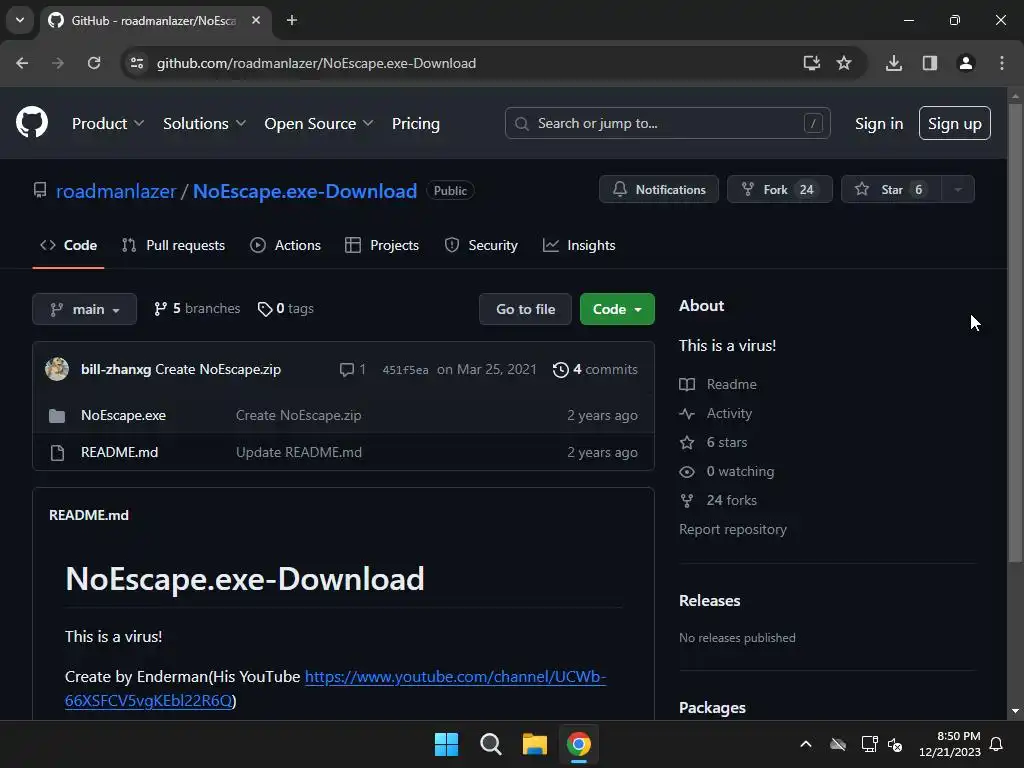Screen dimensions: 1024x768
Task: Expand the Open Source menu
Action: click(x=319, y=123)
